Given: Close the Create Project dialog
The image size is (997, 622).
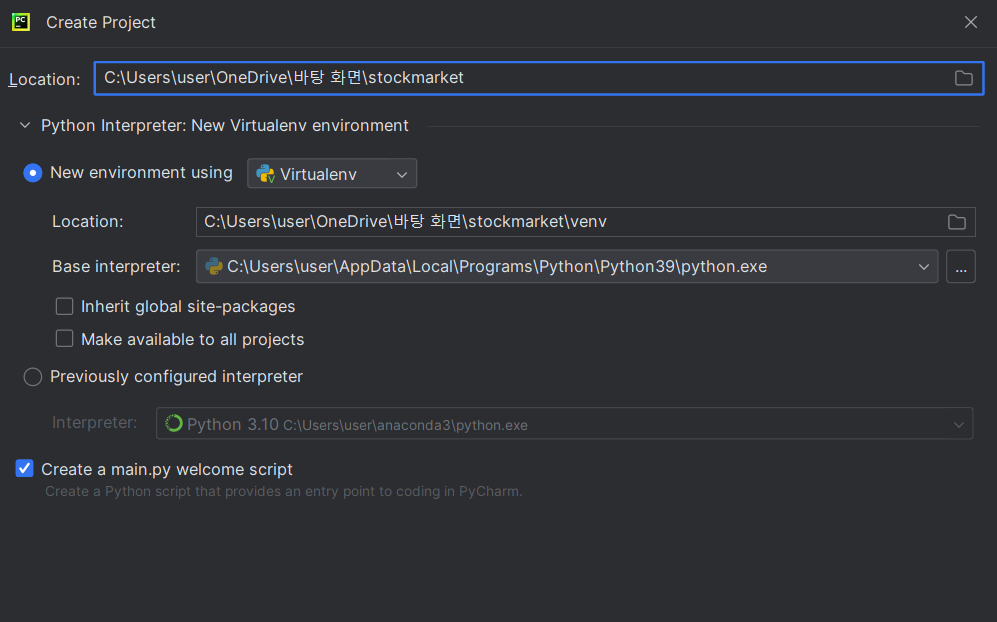Looking at the screenshot, I should (x=970, y=22).
